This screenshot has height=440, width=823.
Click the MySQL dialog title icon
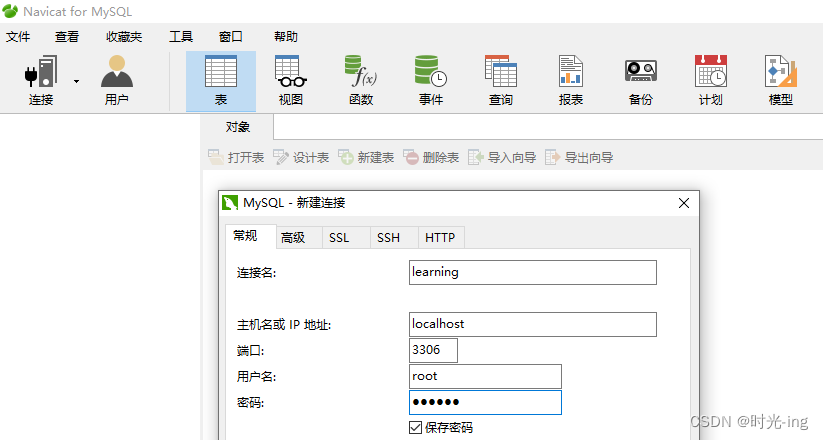230,203
